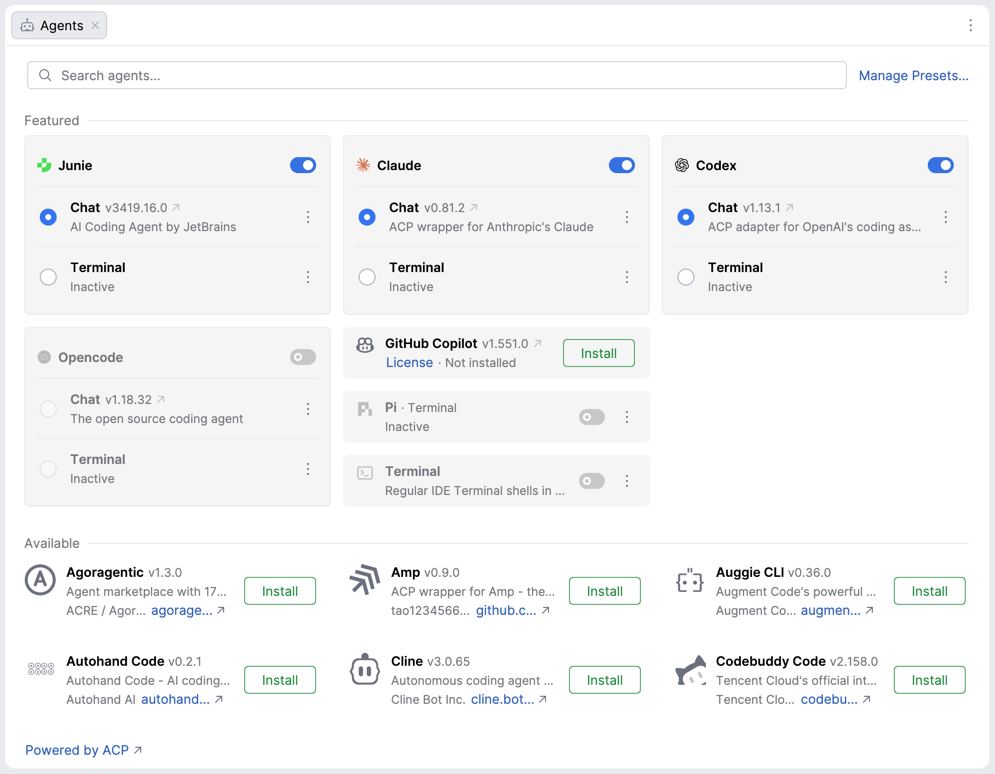Viewport: 995px width, 774px height.
Task: Open the GitHub Copilot License link
Action: (409, 362)
